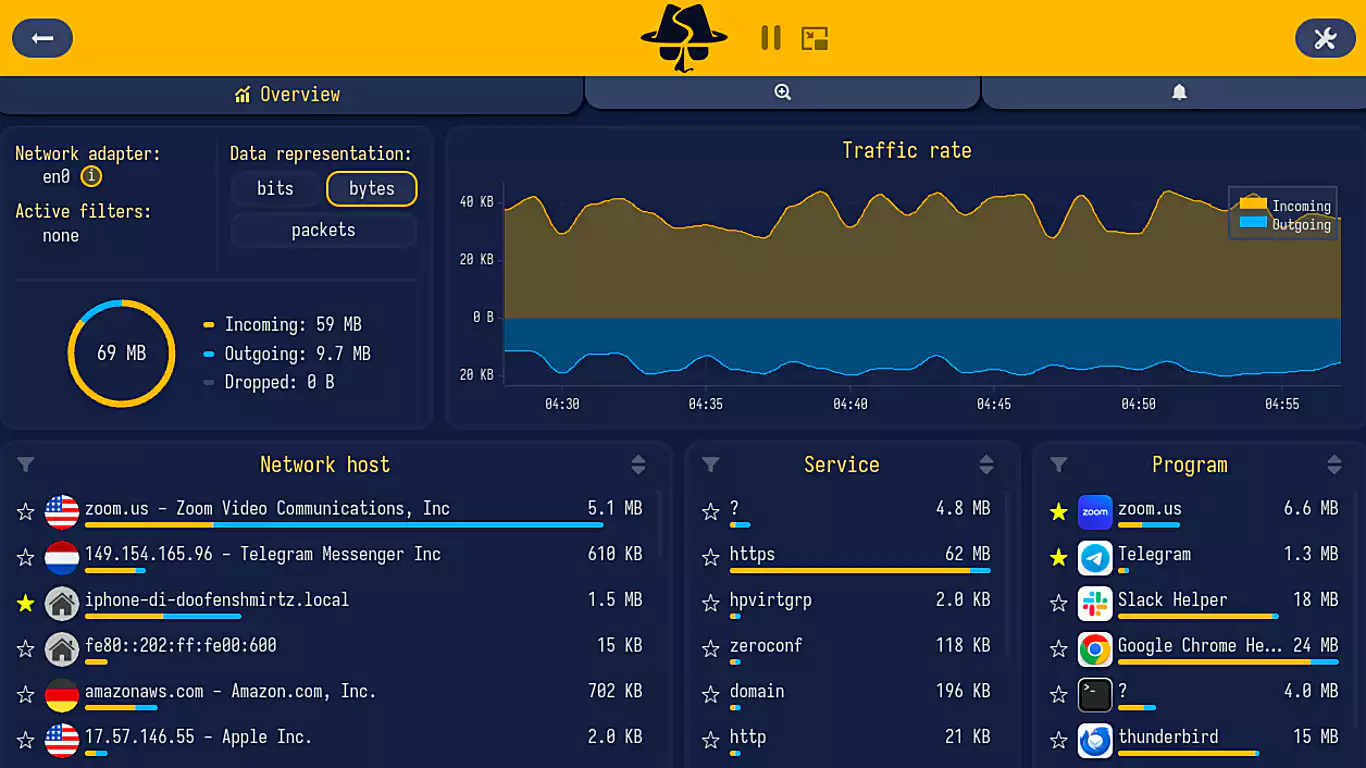Open the Service column sort arrows
The width and height of the screenshot is (1366, 768).
click(x=986, y=464)
